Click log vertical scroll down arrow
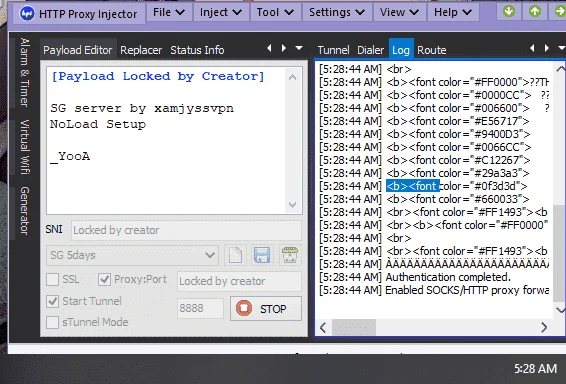Screen dimensions: 566x384 tap(560, 310)
